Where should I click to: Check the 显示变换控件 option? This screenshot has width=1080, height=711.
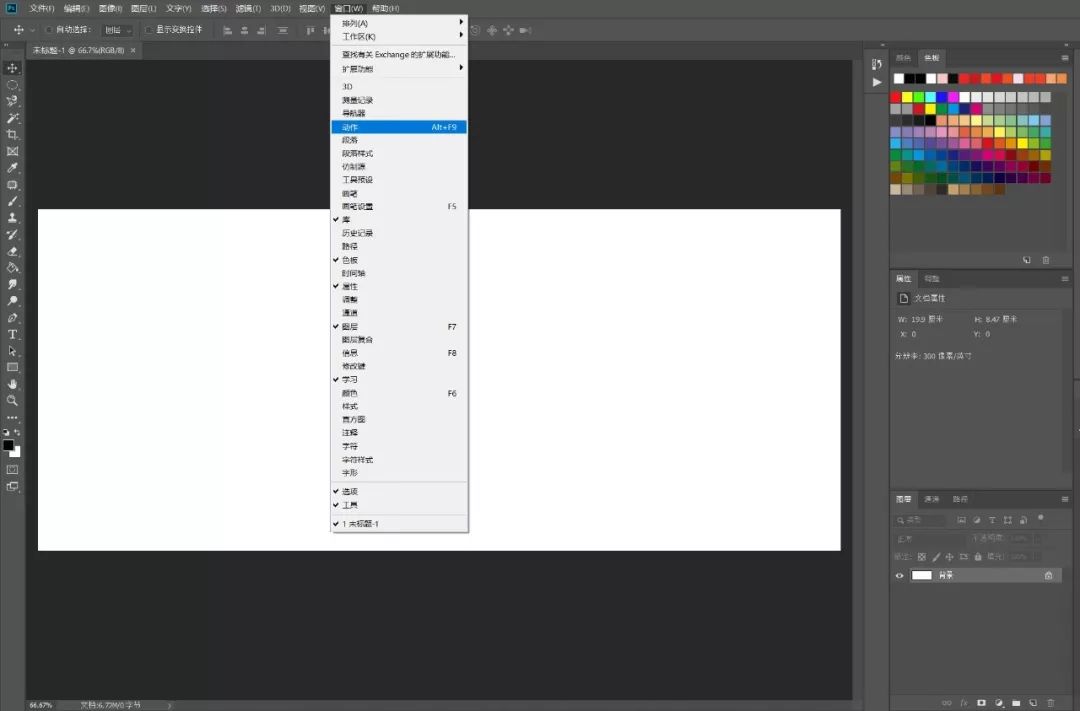149,30
